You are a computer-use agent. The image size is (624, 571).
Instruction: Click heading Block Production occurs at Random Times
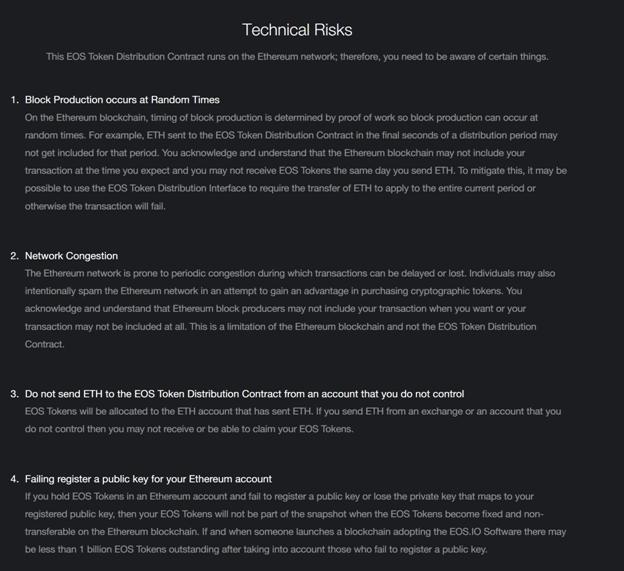click(x=122, y=100)
